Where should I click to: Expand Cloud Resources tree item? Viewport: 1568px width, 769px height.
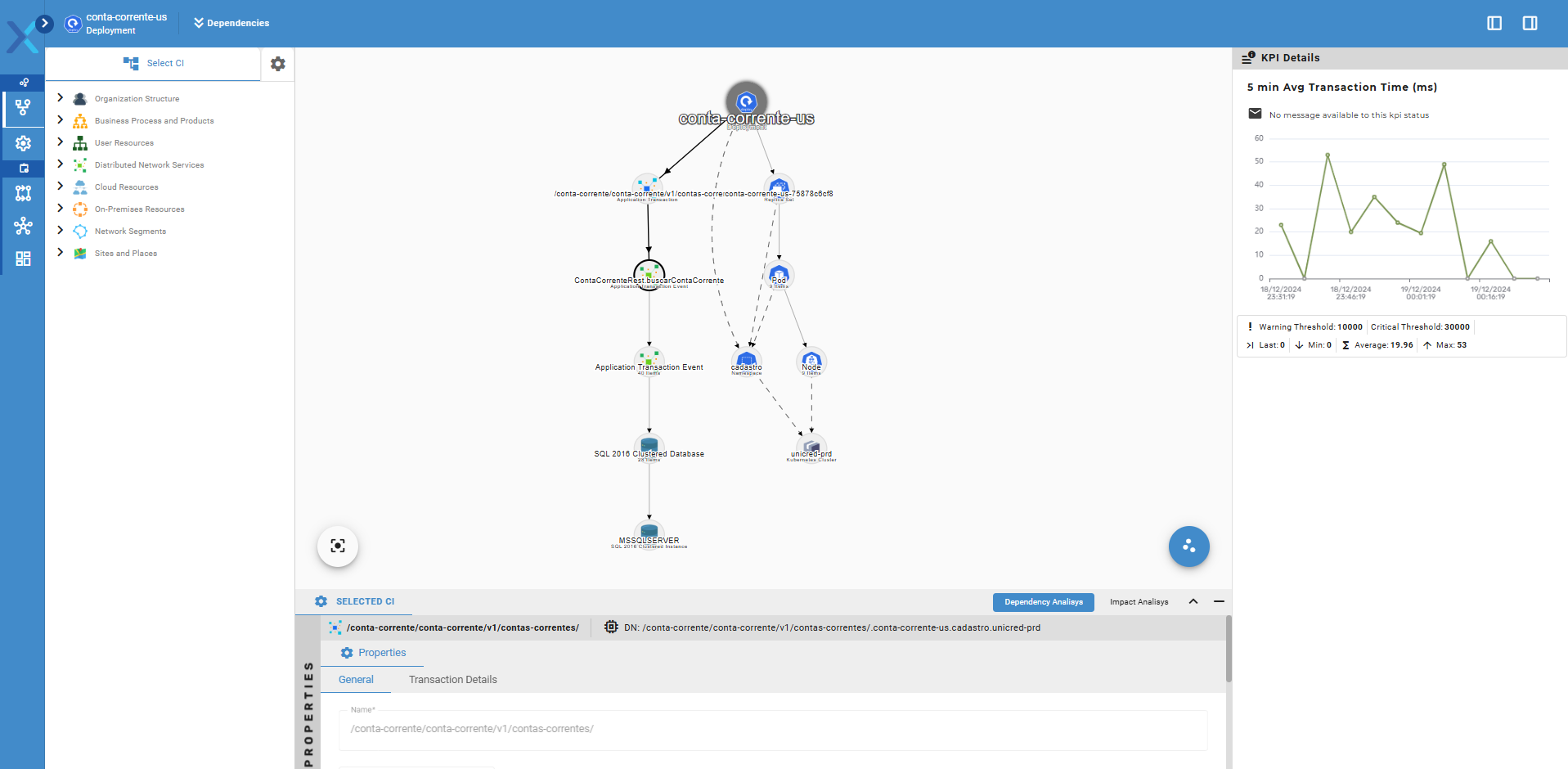pos(60,187)
